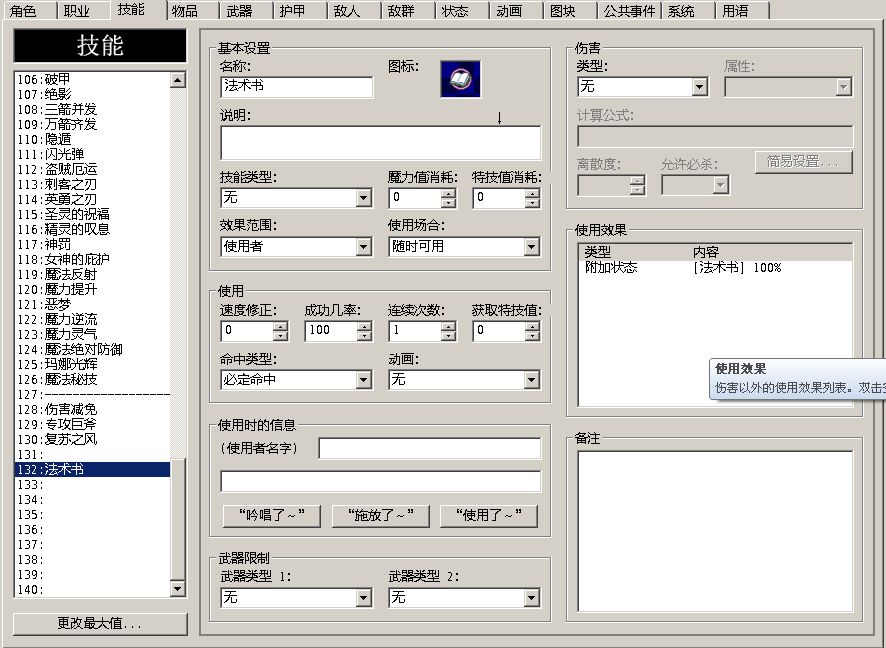Increase 速度修正 with up spinner arrow

tap(280, 326)
